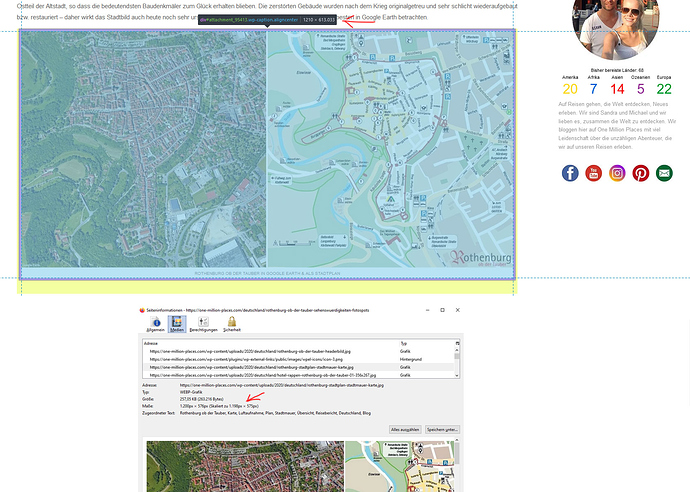The height and width of the screenshot is (492, 690).
Task: Maximize the Seiteninformationen window
Action: pyautogui.click(x=442, y=310)
